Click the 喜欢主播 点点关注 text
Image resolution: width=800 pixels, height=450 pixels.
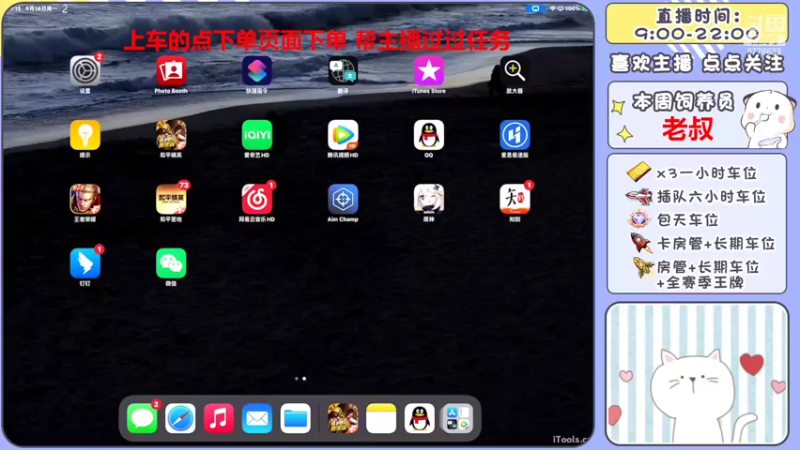pyautogui.click(x=697, y=63)
